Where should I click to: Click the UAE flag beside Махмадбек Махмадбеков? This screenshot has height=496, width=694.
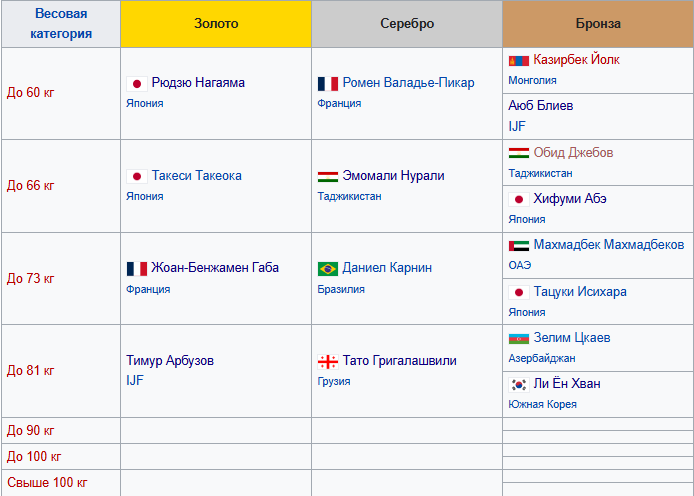click(x=519, y=245)
